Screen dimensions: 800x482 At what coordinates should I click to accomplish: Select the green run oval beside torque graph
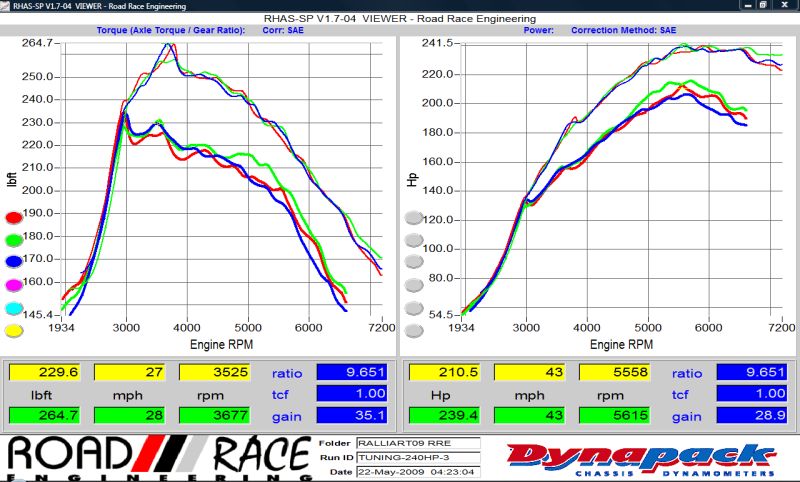tap(15, 239)
